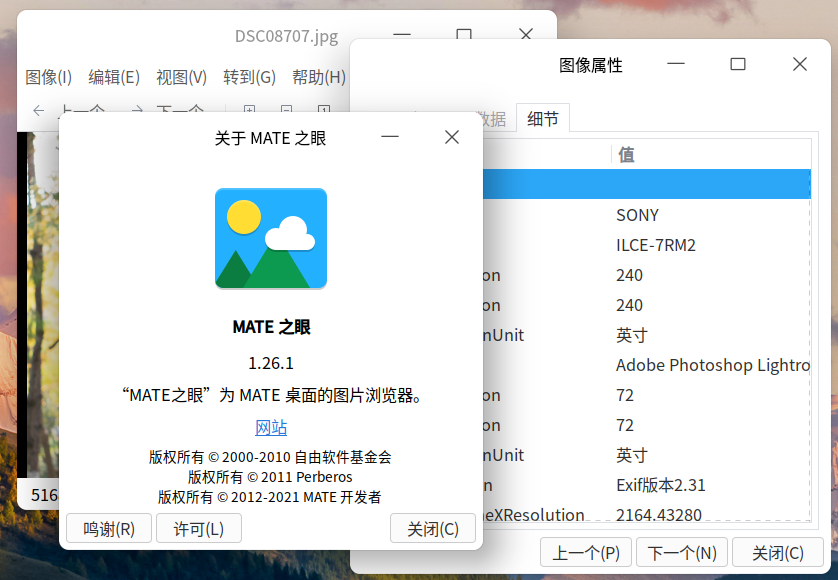This screenshot has width=838, height=580.
Task: Open the 编辑(E) menu
Action: (114, 78)
